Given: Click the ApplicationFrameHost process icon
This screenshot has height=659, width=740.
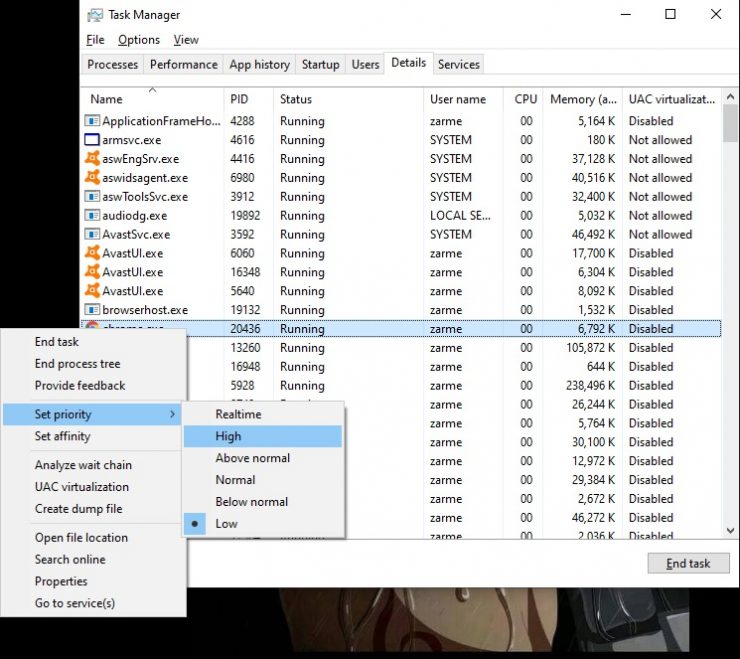Looking at the screenshot, I should tap(92, 121).
